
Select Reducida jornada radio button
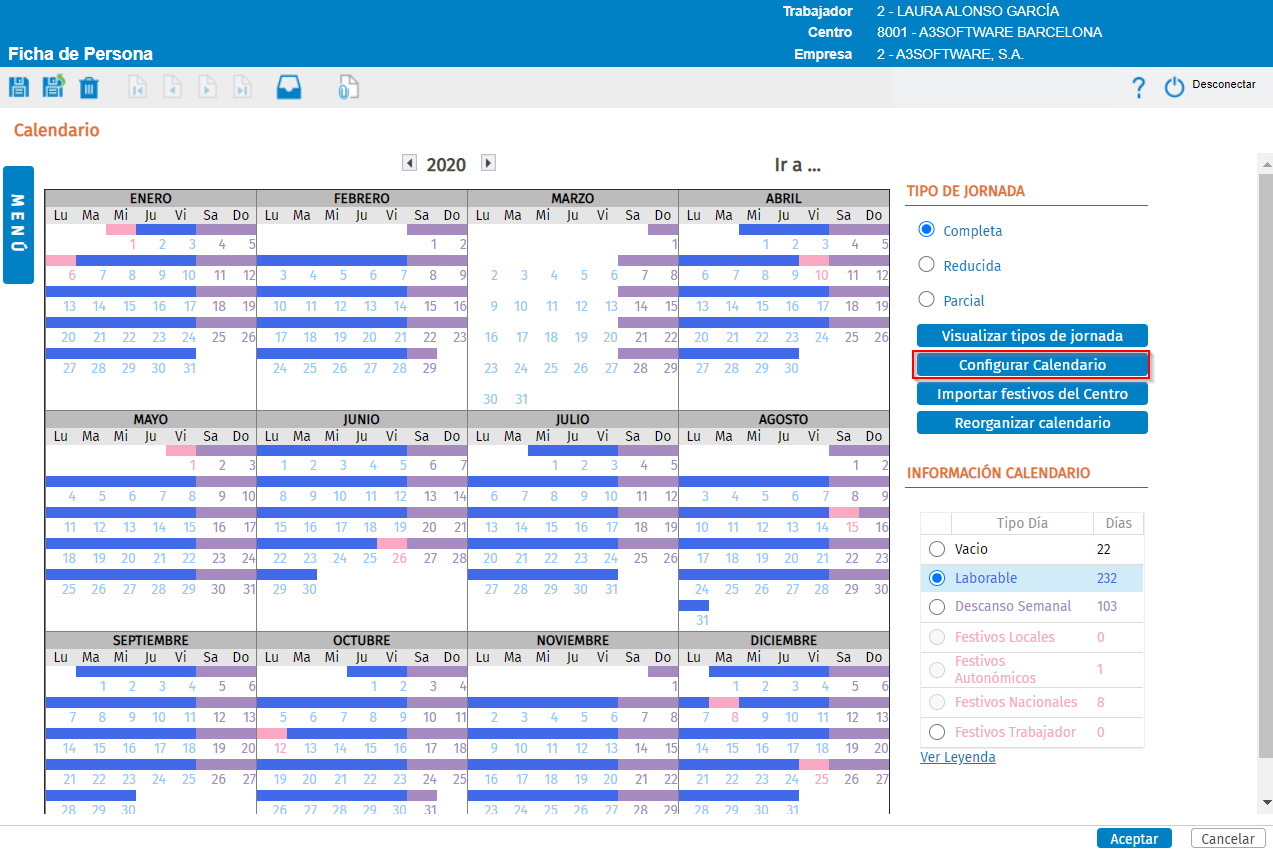(x=926, y=265)
